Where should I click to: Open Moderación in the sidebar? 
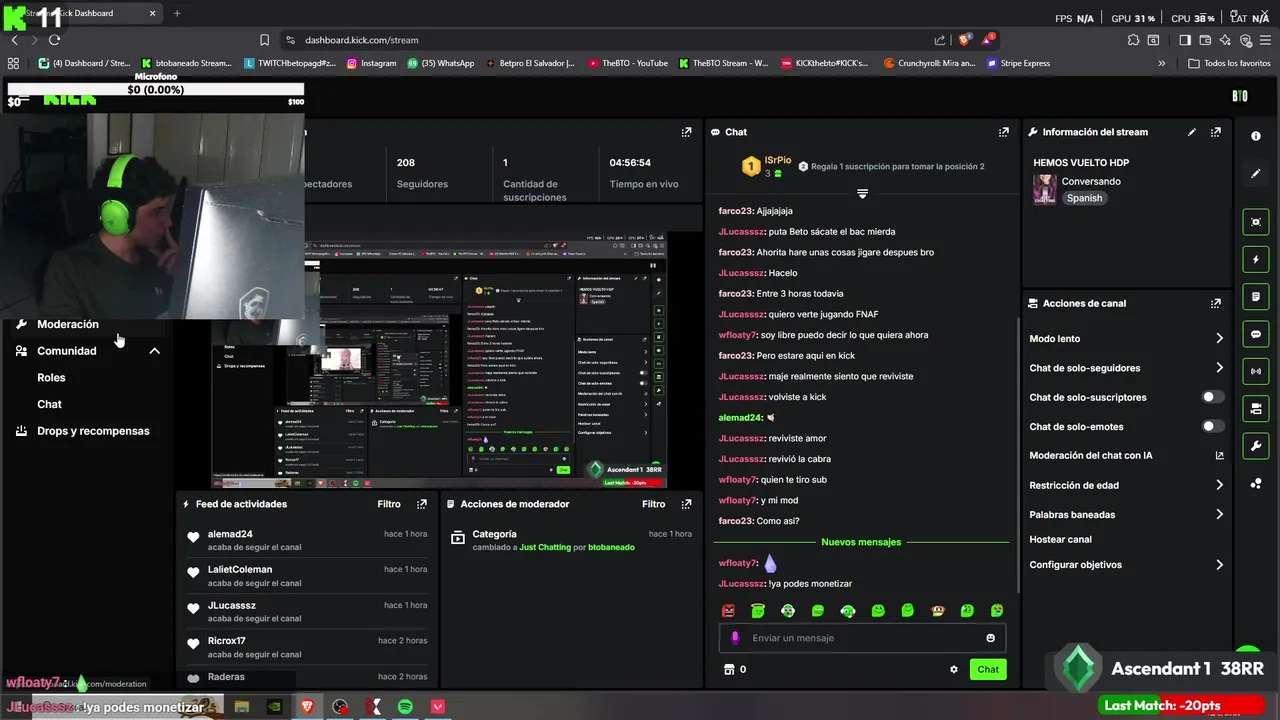point(68,324)
